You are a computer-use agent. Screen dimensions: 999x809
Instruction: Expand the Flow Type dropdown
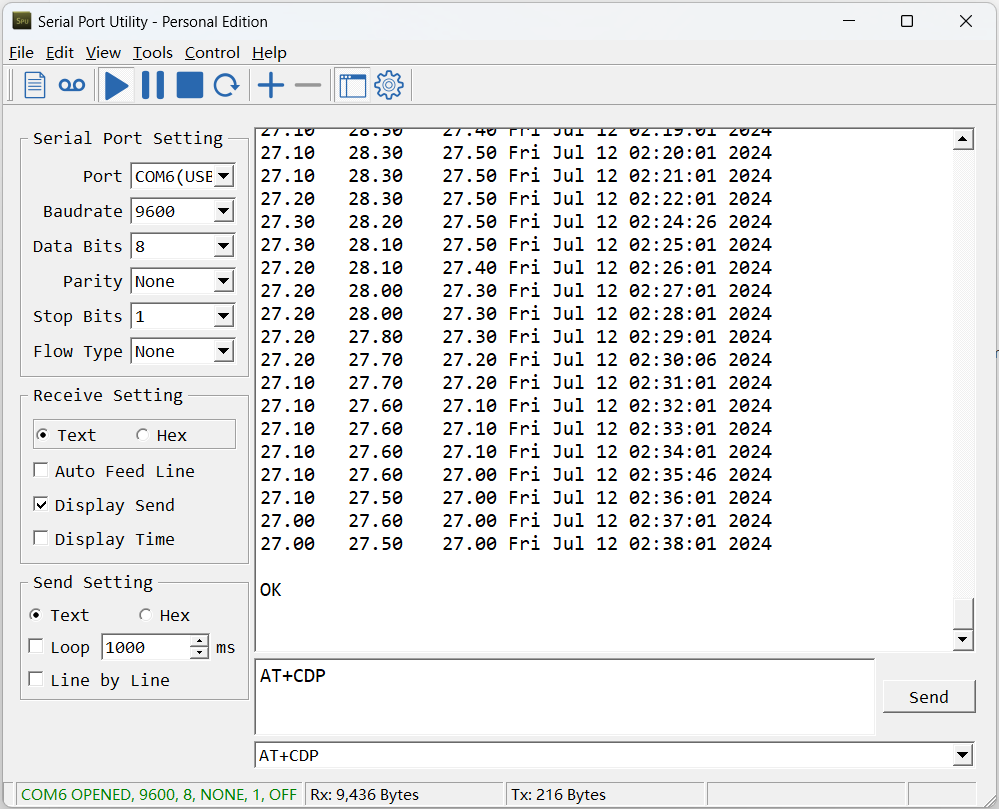pyautogui.click(x=224, y=352)
